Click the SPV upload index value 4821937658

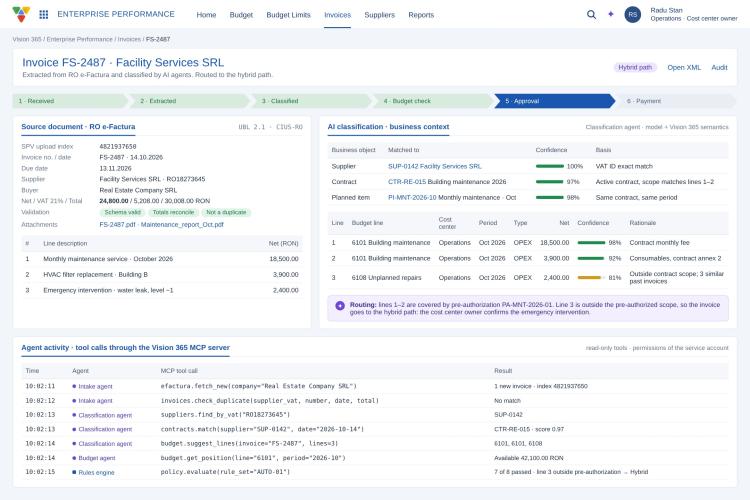click(x=118, y=146)
